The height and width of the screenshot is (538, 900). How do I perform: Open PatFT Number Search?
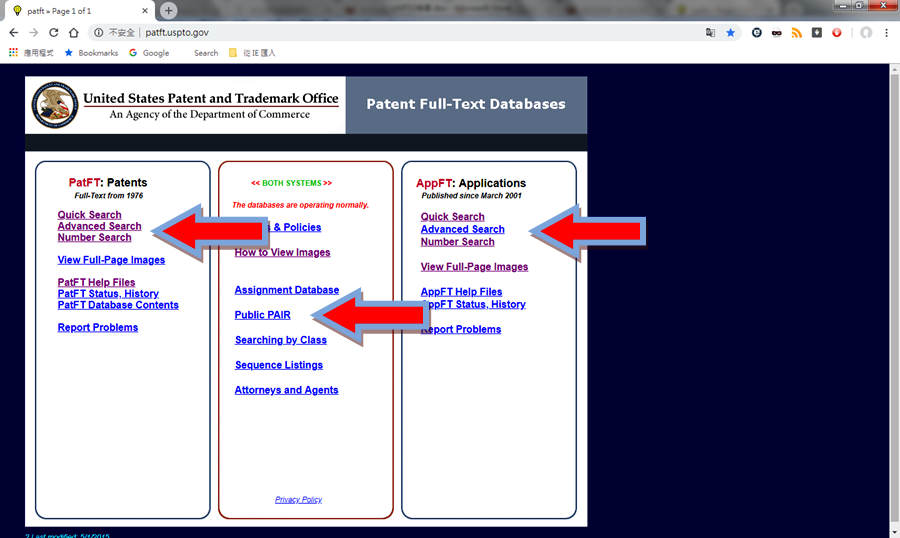pyautogui.click(x=94, y=237)
